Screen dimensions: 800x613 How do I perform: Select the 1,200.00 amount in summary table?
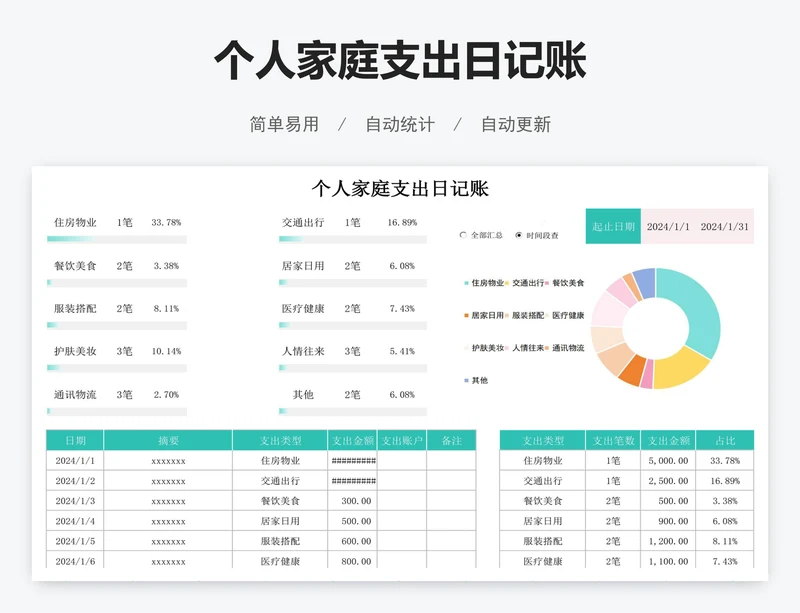coord(668,541)
